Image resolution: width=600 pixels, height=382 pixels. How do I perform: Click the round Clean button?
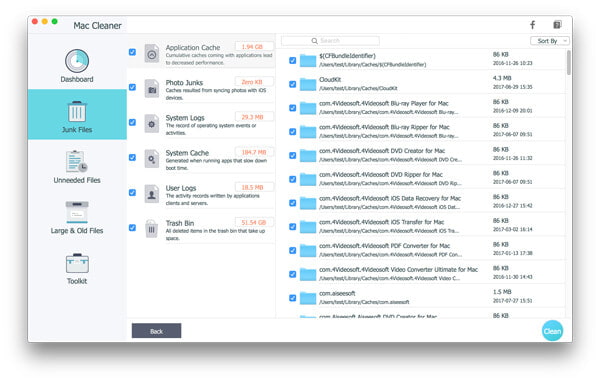click(x=552, y=331)
